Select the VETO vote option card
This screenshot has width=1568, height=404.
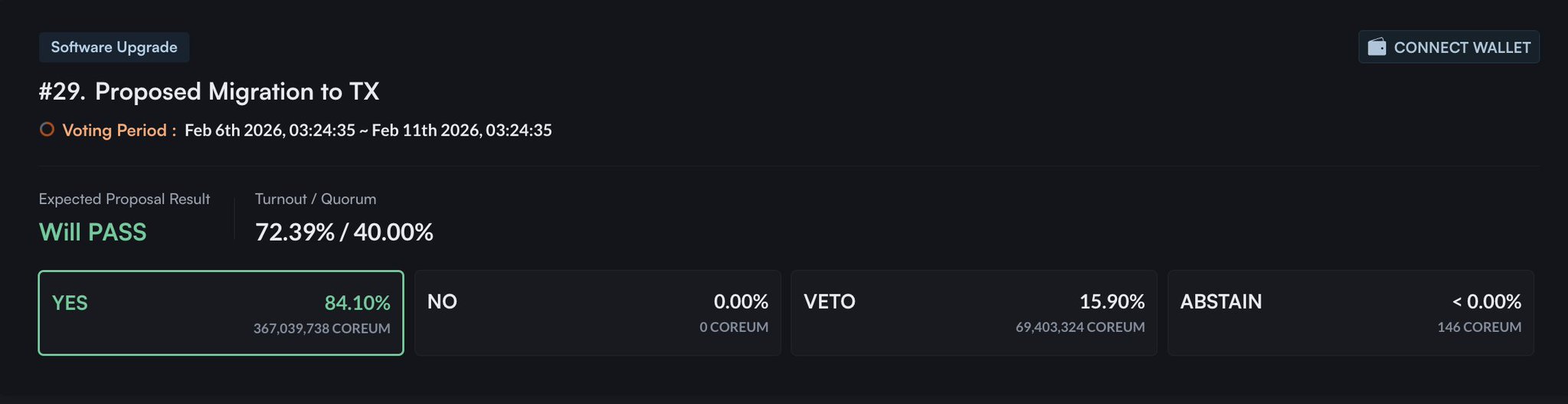point(973,313)
